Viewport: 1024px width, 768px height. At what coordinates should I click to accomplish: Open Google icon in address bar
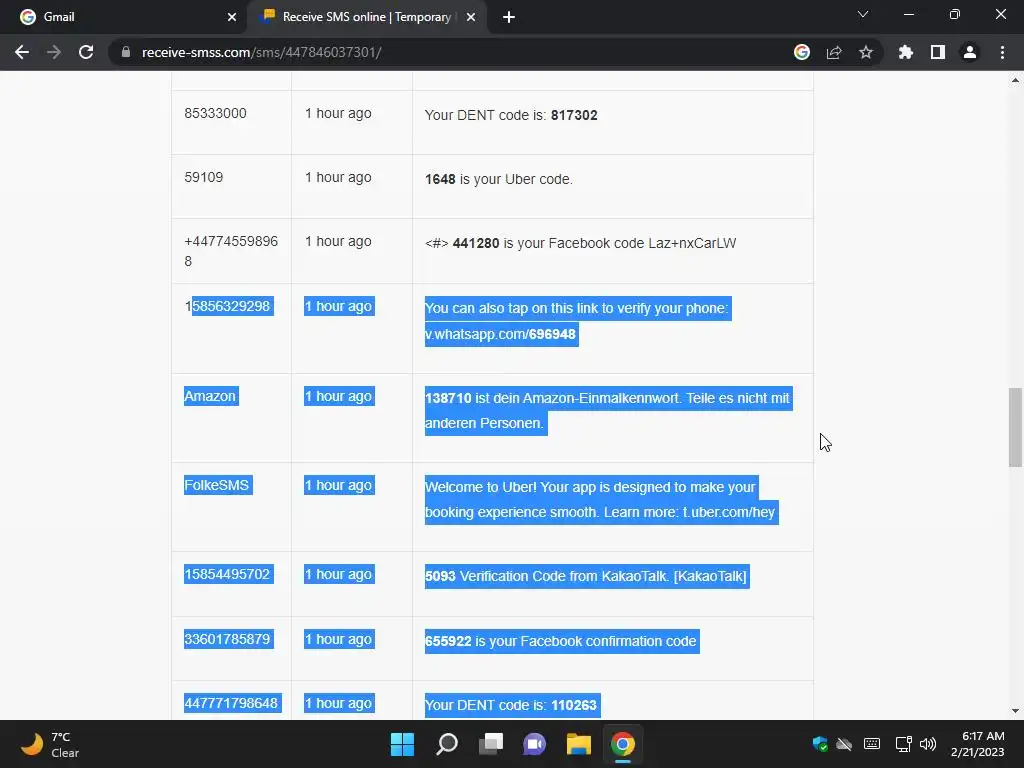coord(802,52)
